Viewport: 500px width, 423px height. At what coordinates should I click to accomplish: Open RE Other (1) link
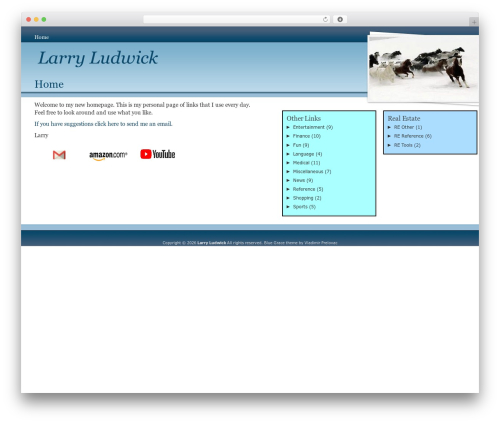(408, 127)
